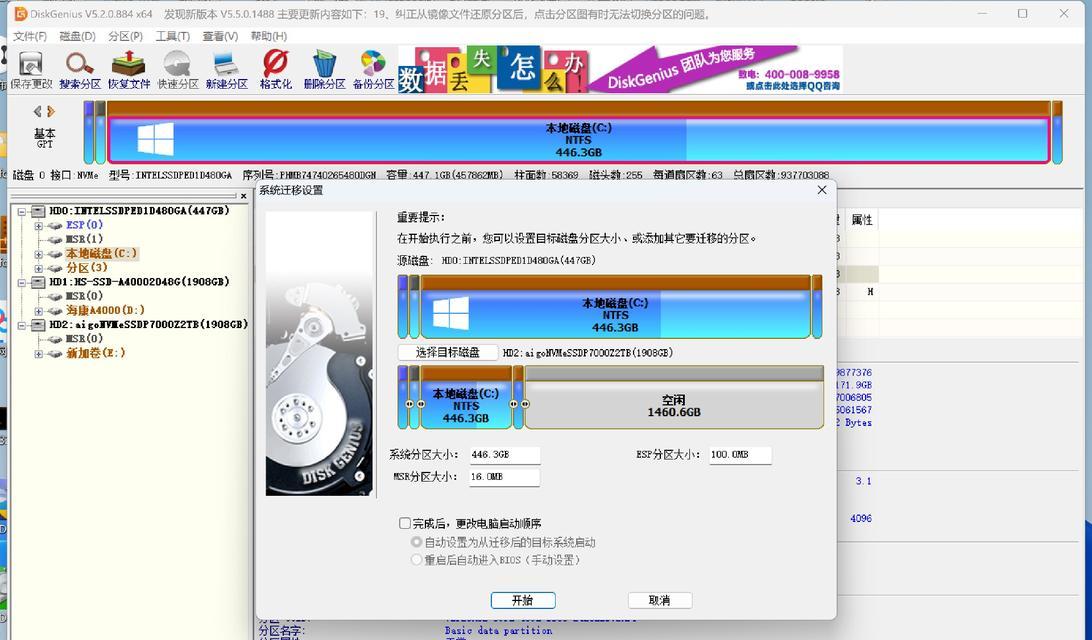Image resolution: width=1092 pixels, height=640 pixels.
Task: Choose the 重启后自动进入BIOS radio option
Action: [416, 559]
